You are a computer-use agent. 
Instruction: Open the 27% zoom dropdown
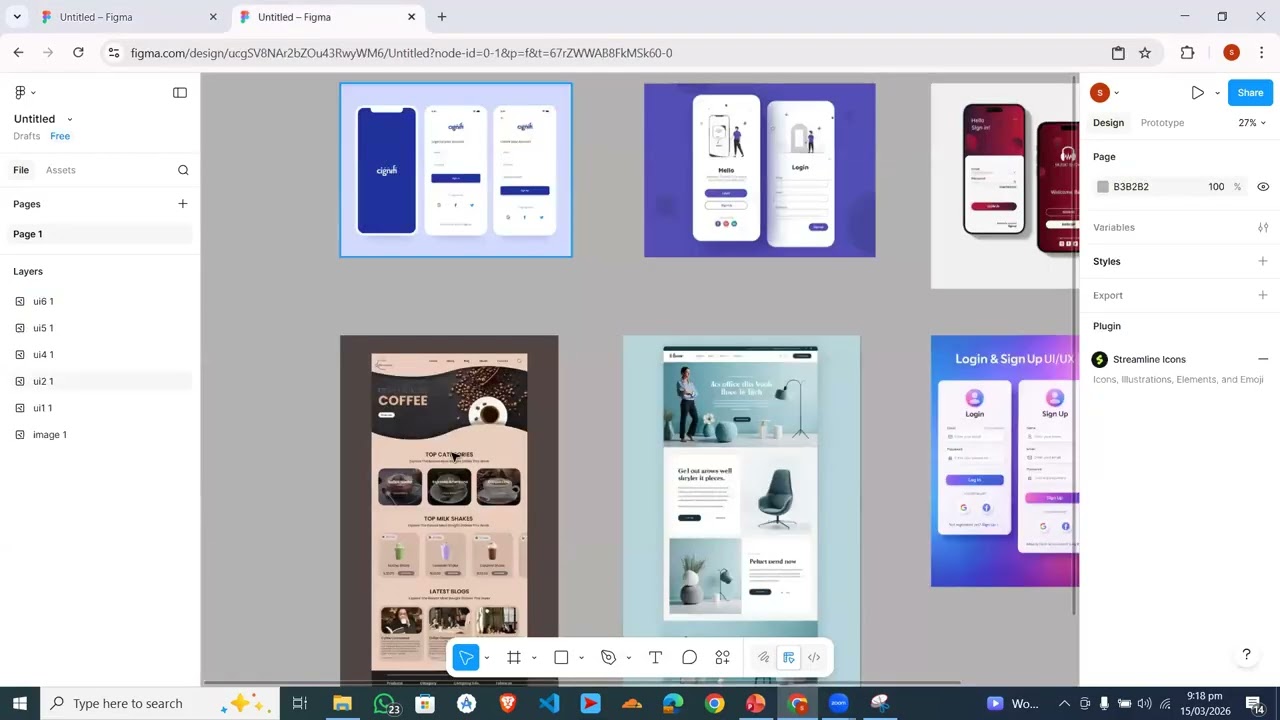tap(1252, 123)
